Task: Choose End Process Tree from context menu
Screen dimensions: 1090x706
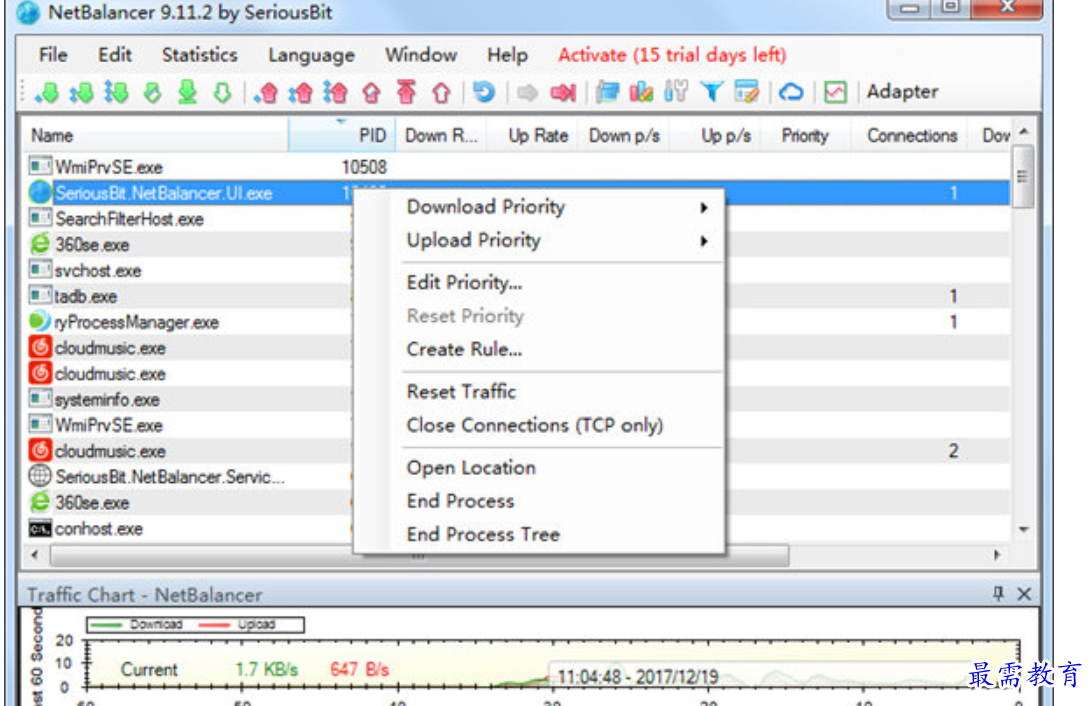Action: click(x=483, y=535)
